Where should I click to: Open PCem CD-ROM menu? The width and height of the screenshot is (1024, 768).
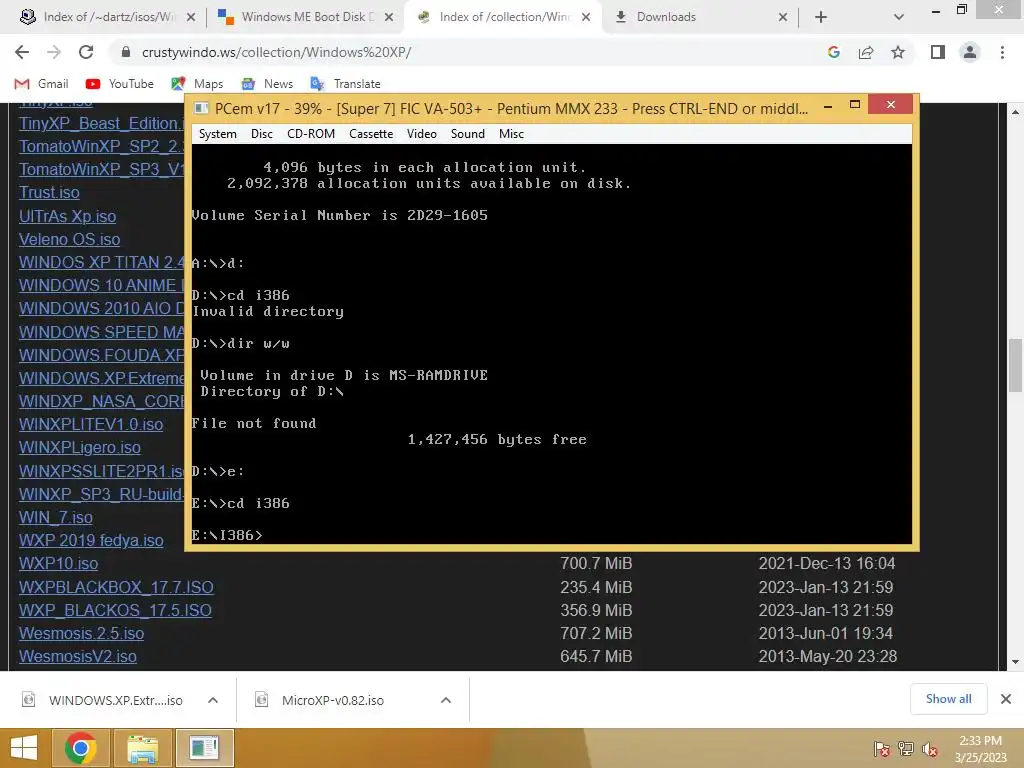pos(311,134)
